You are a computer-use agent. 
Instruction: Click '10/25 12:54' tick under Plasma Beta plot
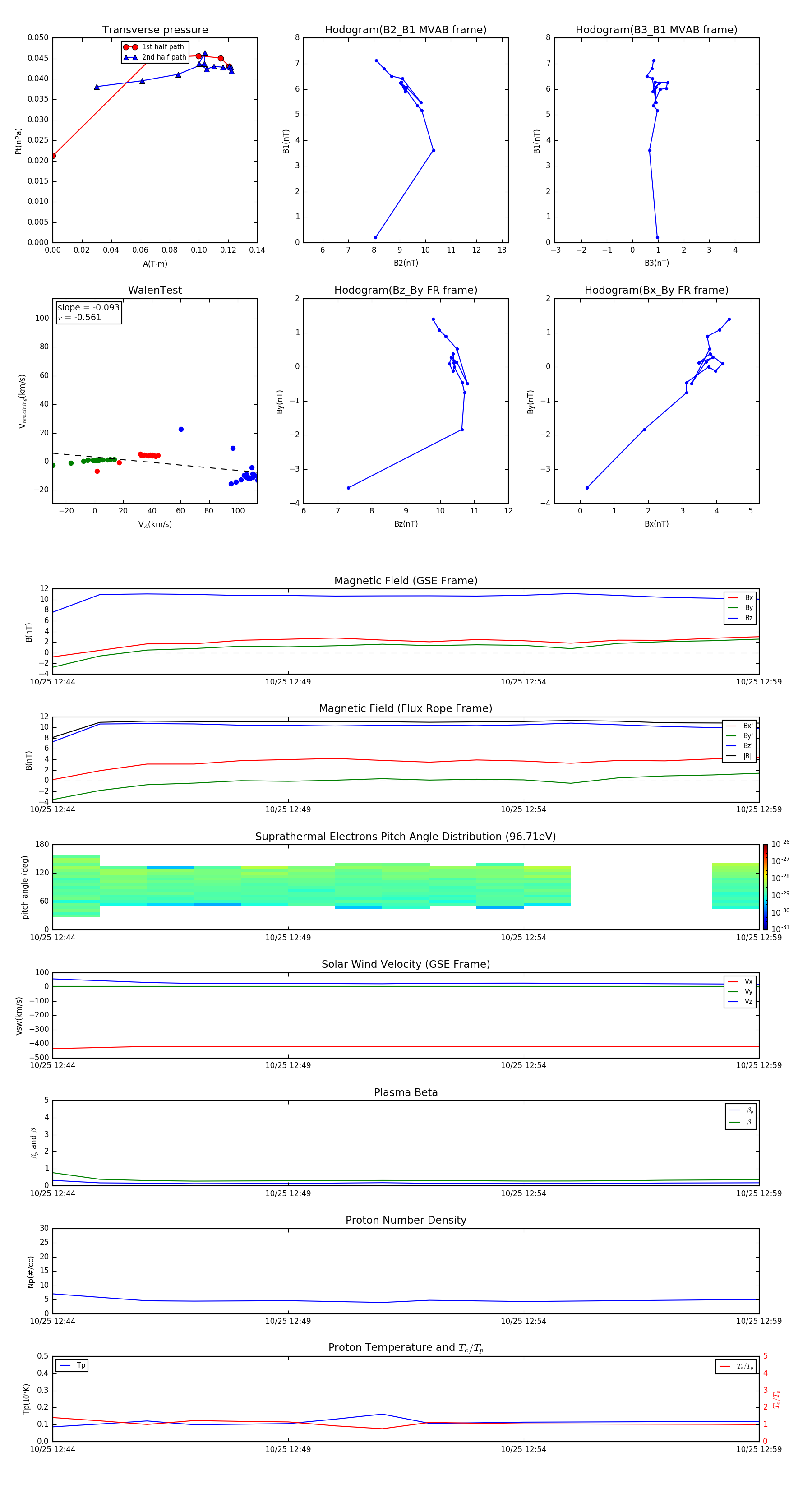pos(523,1193)
